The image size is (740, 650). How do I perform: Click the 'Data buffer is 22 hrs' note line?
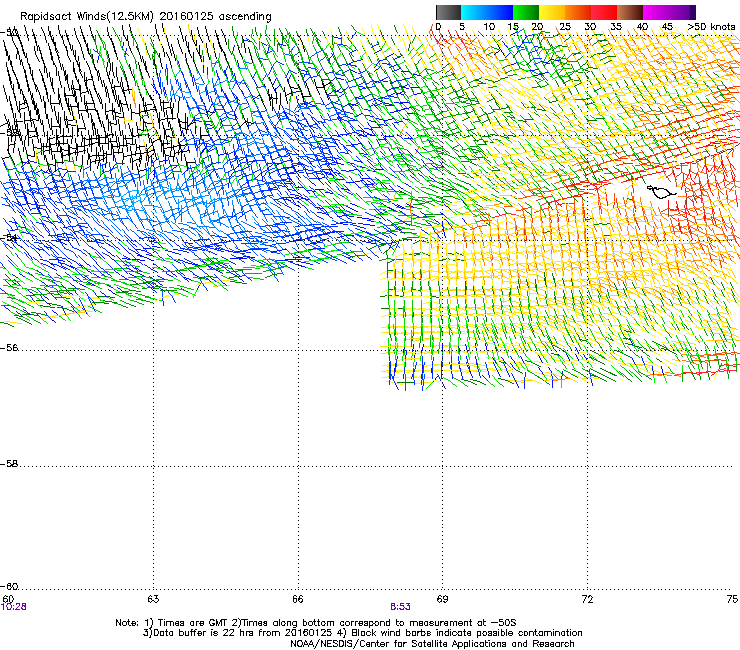pyautogui.click(x=362, y=633)
